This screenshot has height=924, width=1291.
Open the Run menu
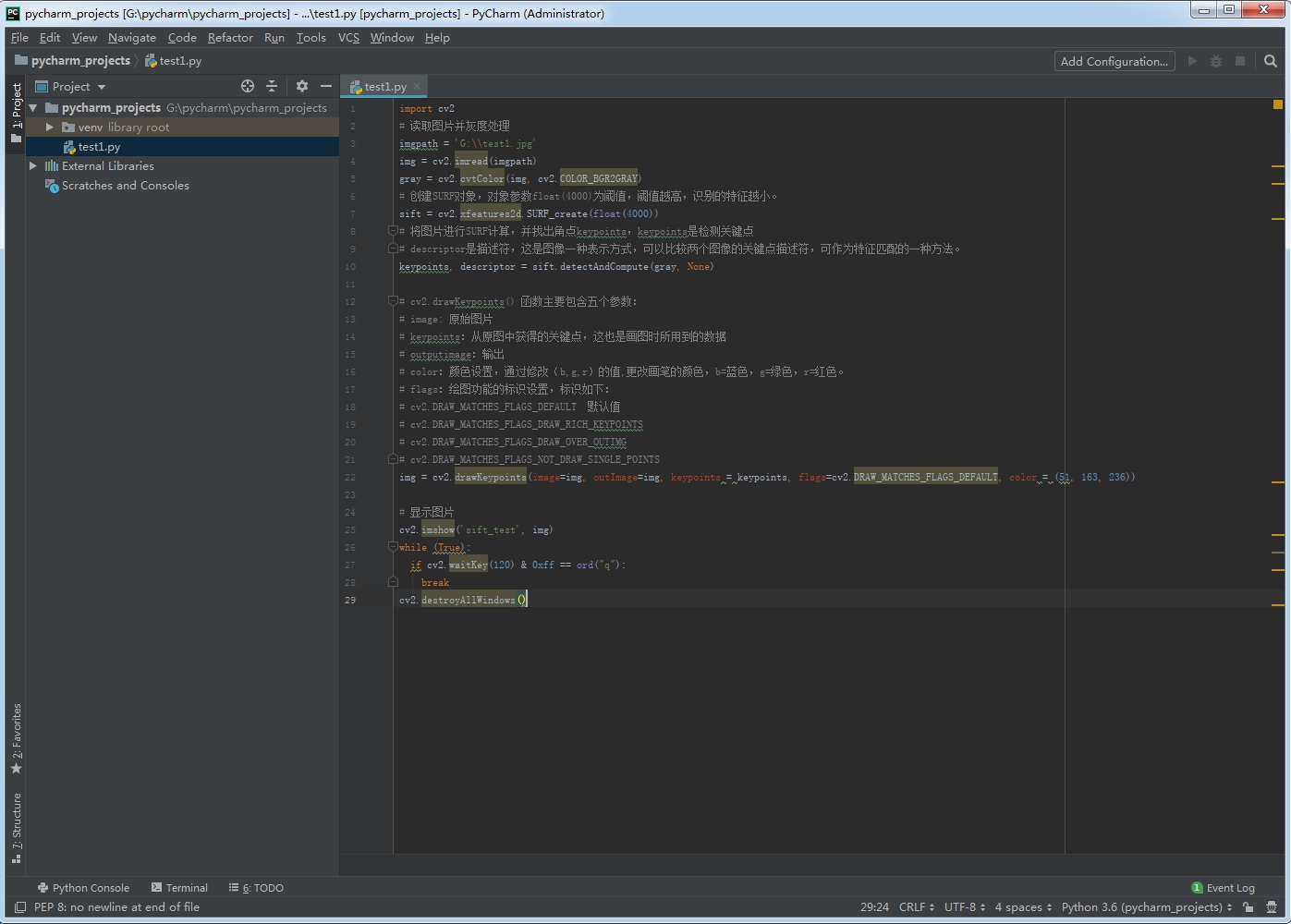274,38
